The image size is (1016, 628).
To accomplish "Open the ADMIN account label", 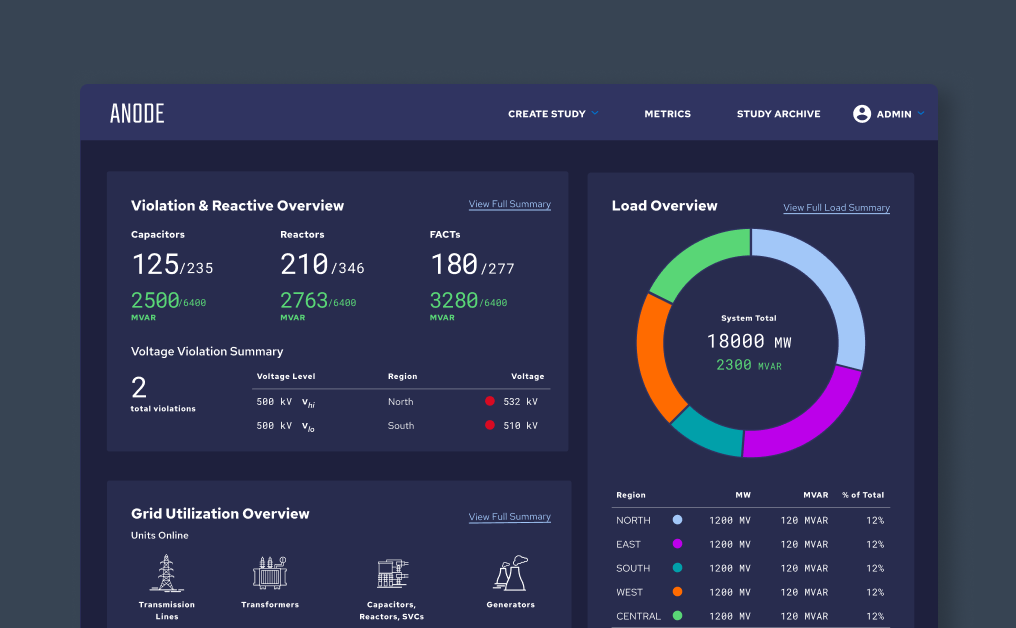I will pyautogui.click(x=894, y=114).
